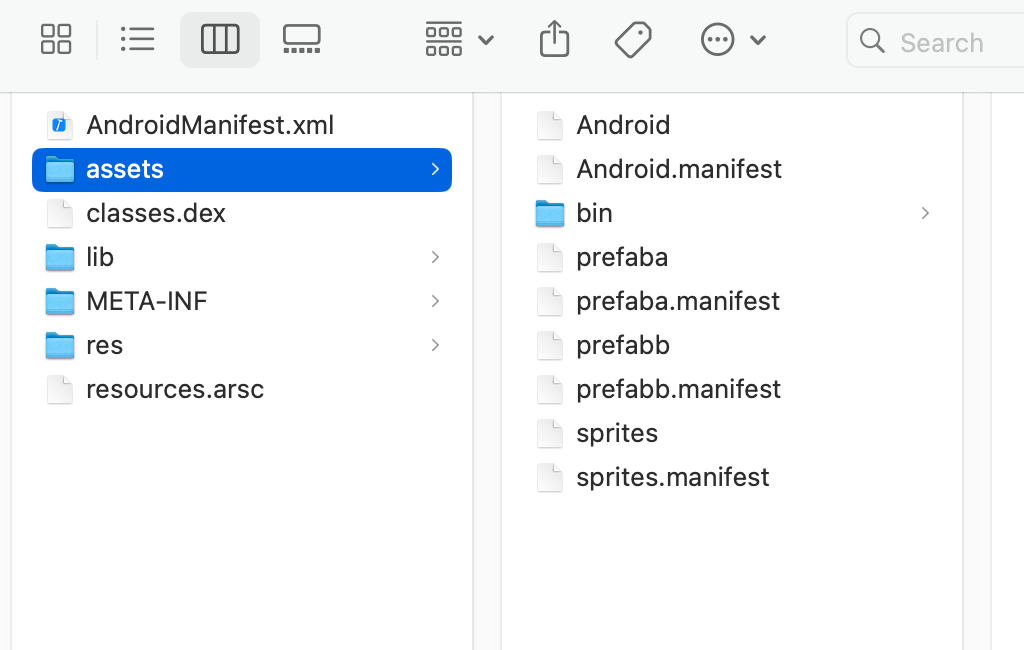Open the Group By dropdown

tap(459, 40)
